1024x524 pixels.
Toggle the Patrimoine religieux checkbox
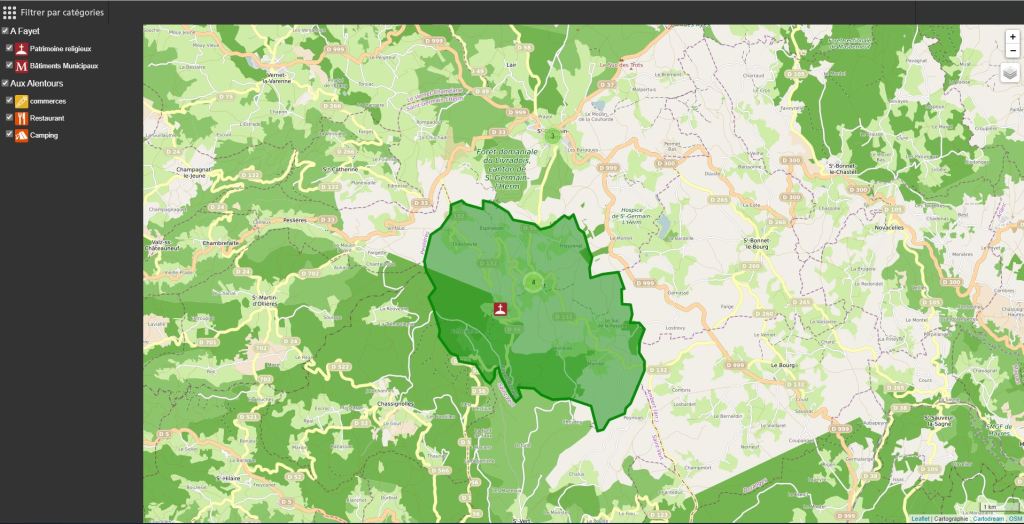click(9, 48)
